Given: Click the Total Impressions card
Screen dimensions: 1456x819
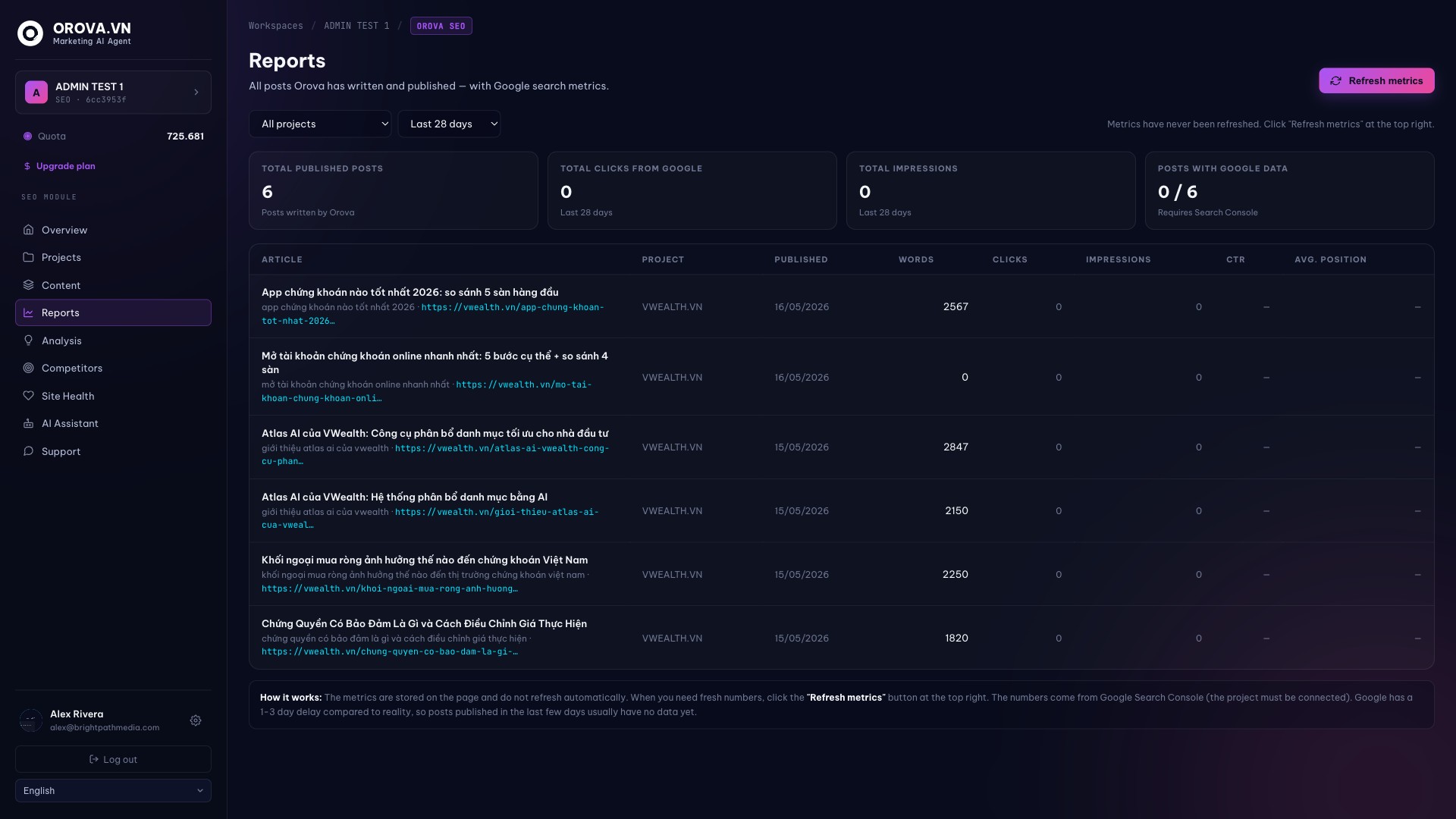Looking at the screenshot, I should 991,190.
